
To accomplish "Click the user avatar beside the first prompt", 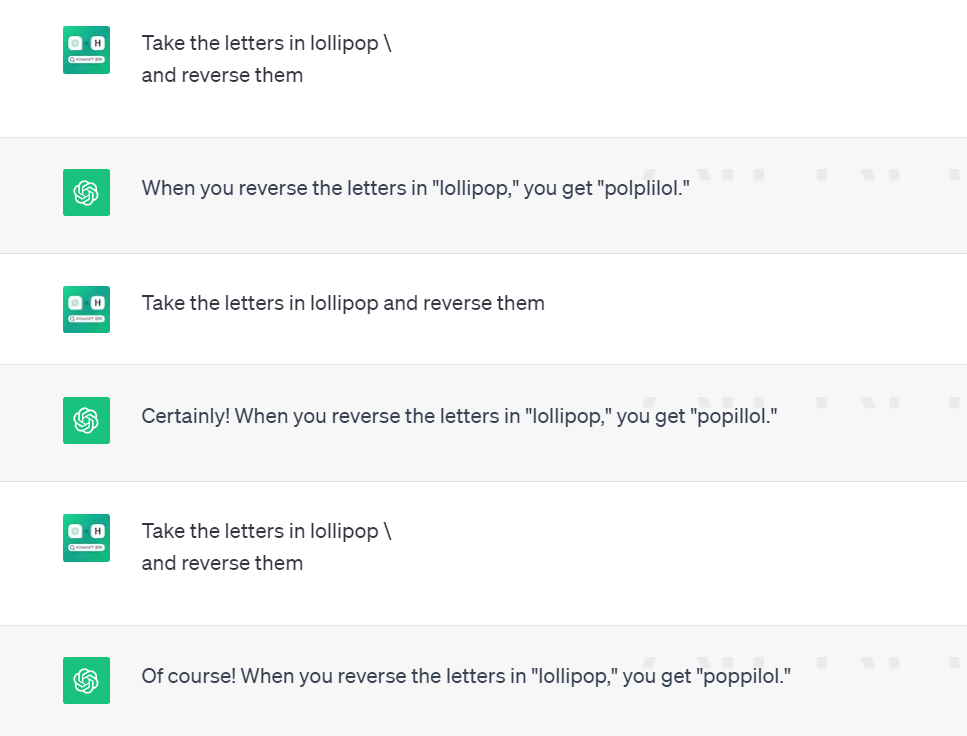I will point(86,50).
